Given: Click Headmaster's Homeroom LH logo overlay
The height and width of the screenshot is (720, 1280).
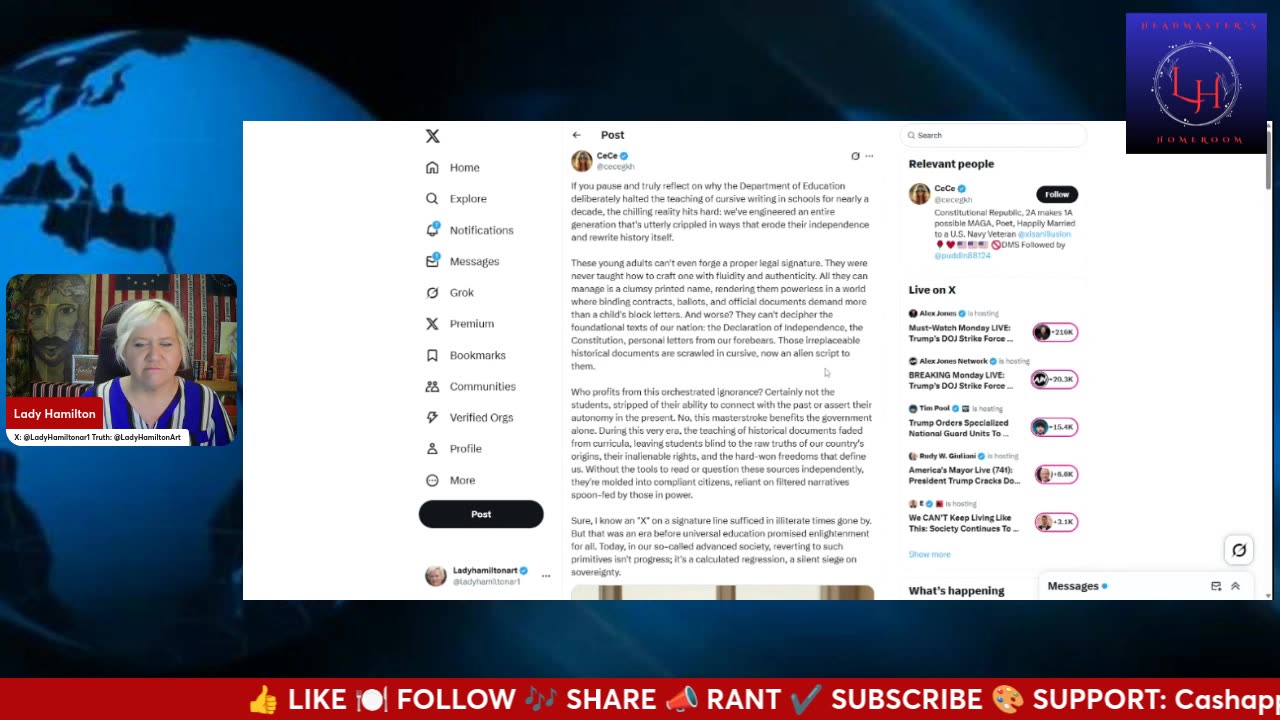Looking at the screenshot, I should point(1196,83).
